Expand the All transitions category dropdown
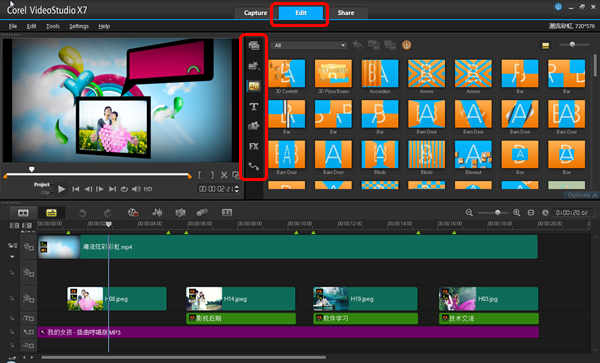Viewport: 600px width, 363px height. (309, 45)
